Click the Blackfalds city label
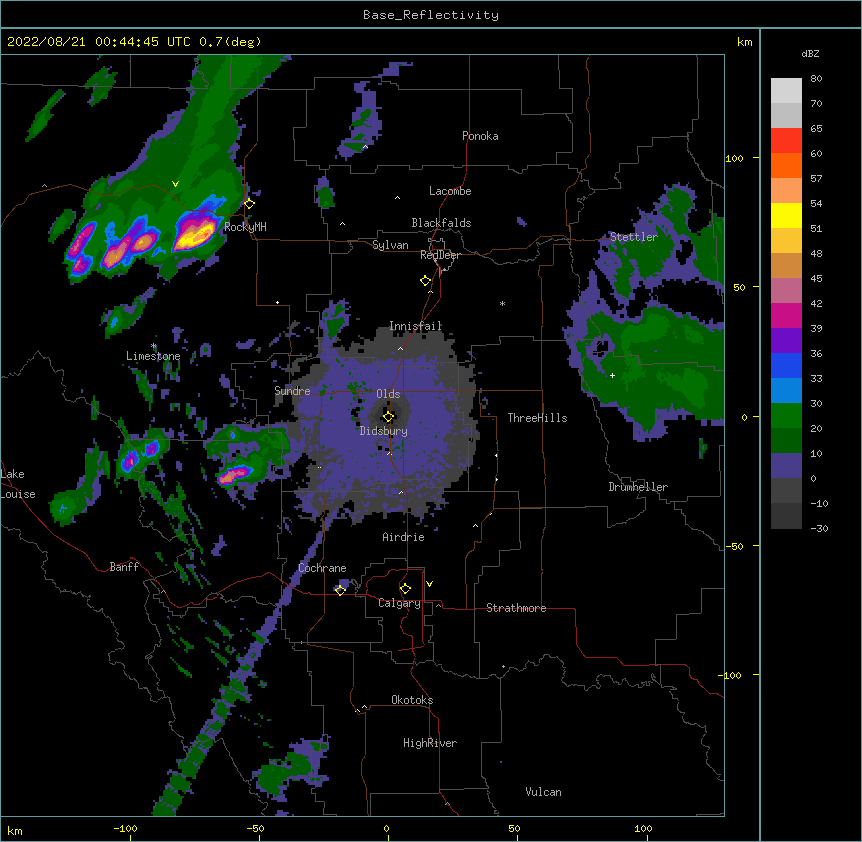The image size is (862, 842). point(441,223)
